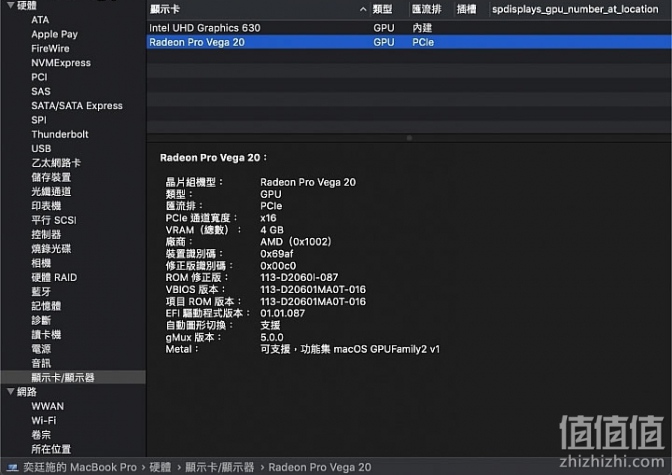672x475 pixels.
Task: Click 奕廷施的 MacBook Pro in path bar
Action: pos(80,467)
